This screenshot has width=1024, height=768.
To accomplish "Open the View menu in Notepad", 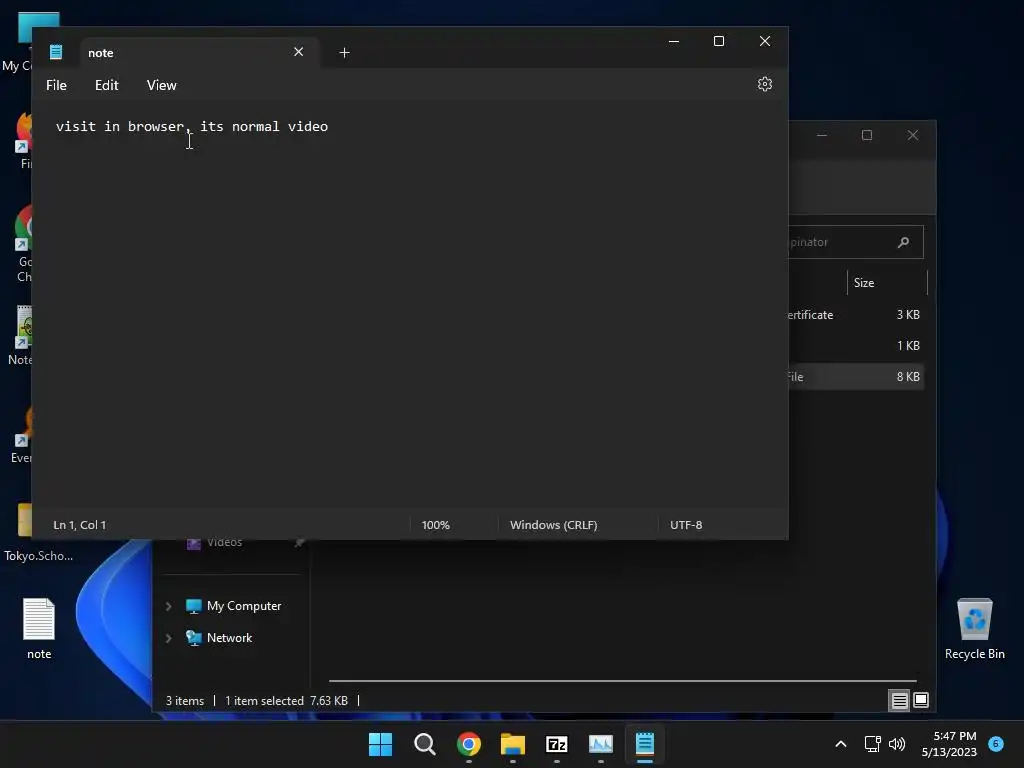I will click(161, 85).
